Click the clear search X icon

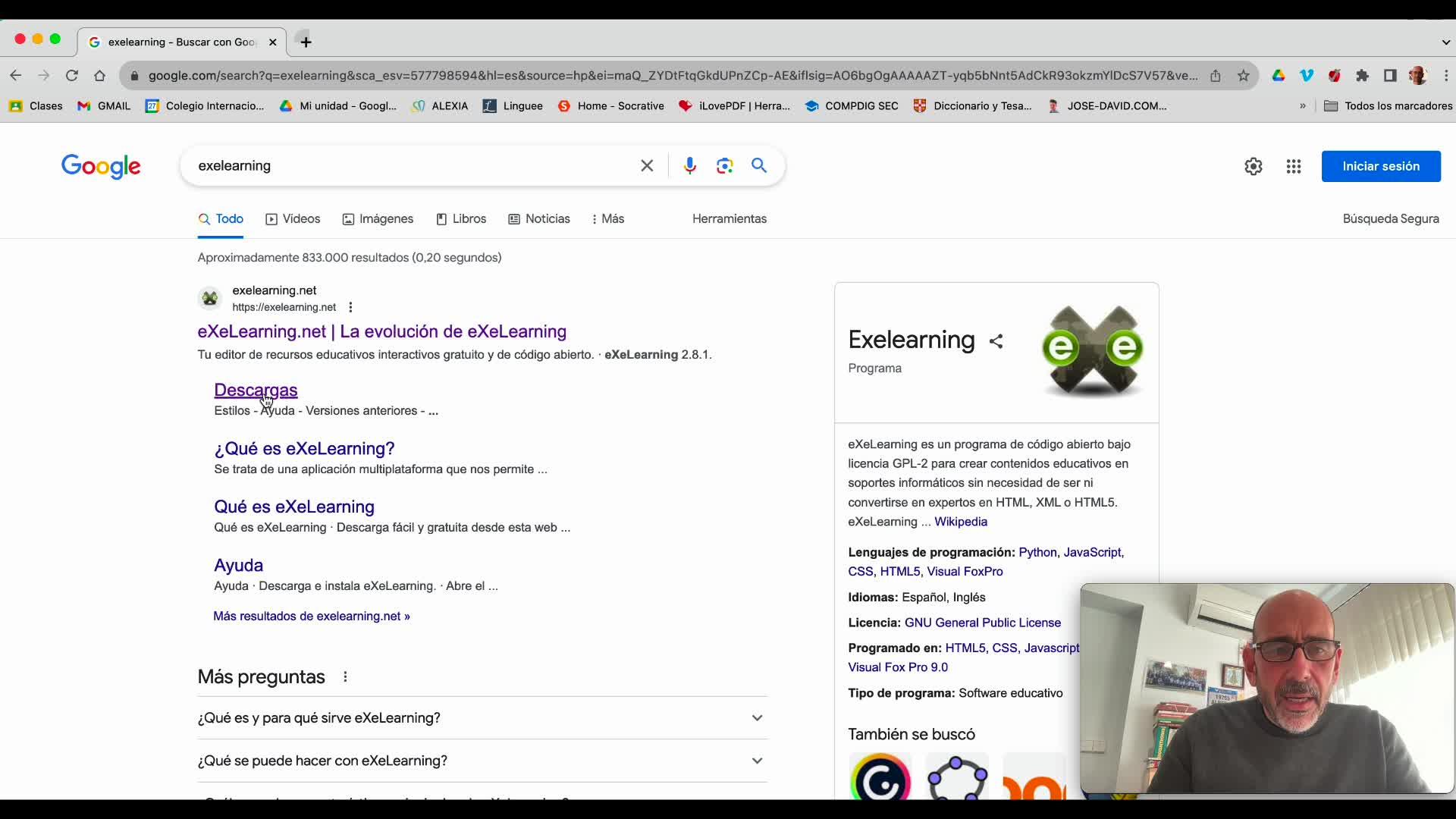647,165
